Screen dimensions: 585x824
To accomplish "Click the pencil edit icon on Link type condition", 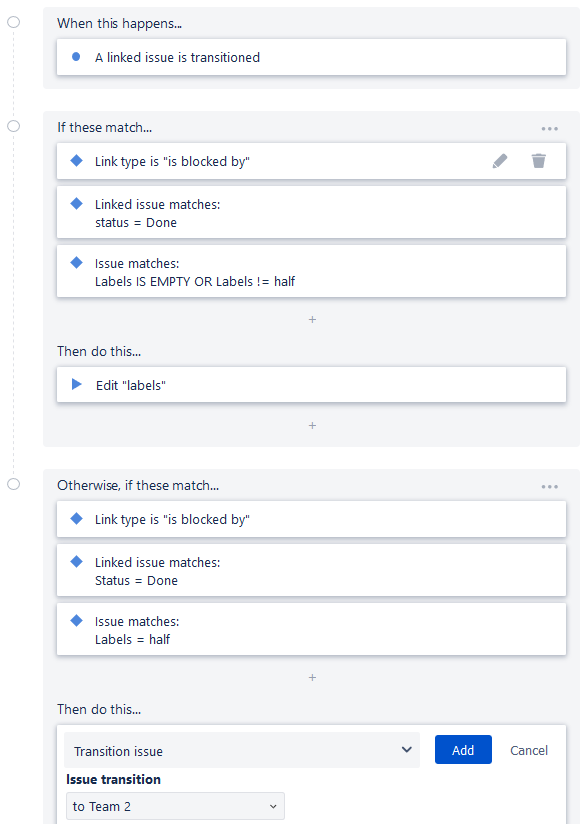I will (x=500, y=161).
